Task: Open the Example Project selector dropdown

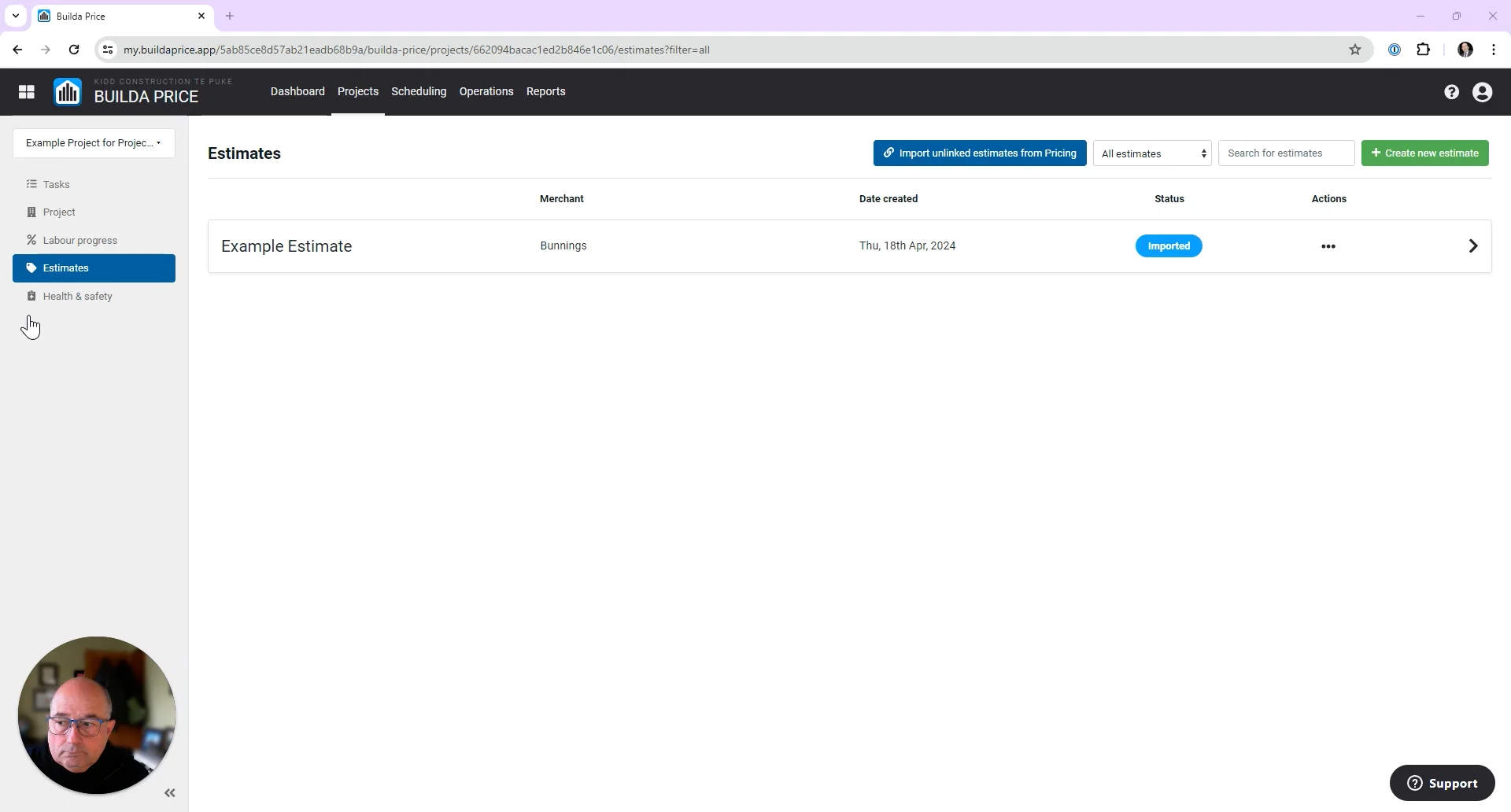Action: point(93,142)
